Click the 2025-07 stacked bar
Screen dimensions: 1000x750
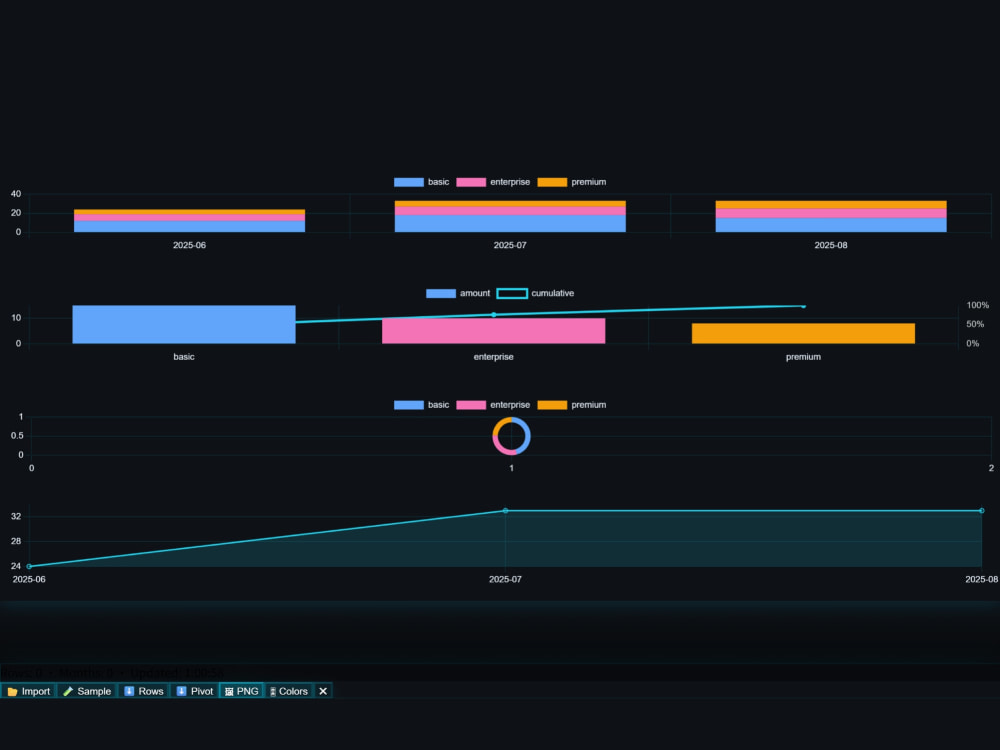(x=510, y=217)
